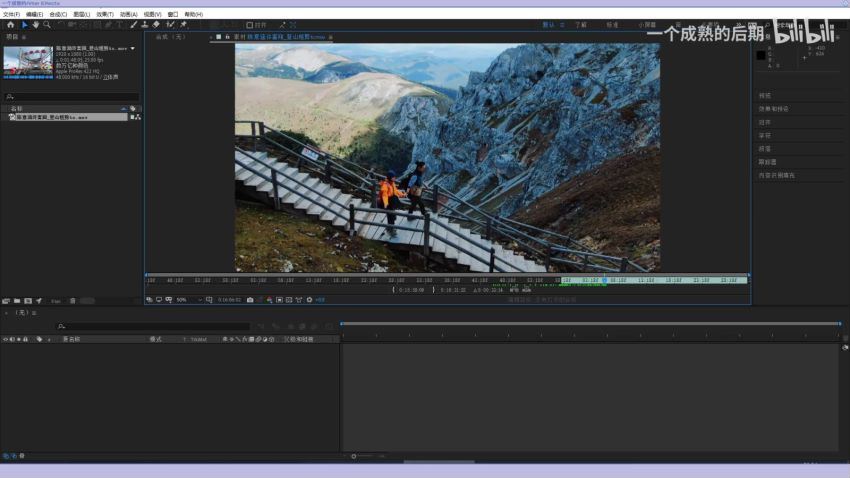Open the 图层(L) menu
The width and height of the screenshot is (850, 478).
pyautogui.click(x=81, y=15)
